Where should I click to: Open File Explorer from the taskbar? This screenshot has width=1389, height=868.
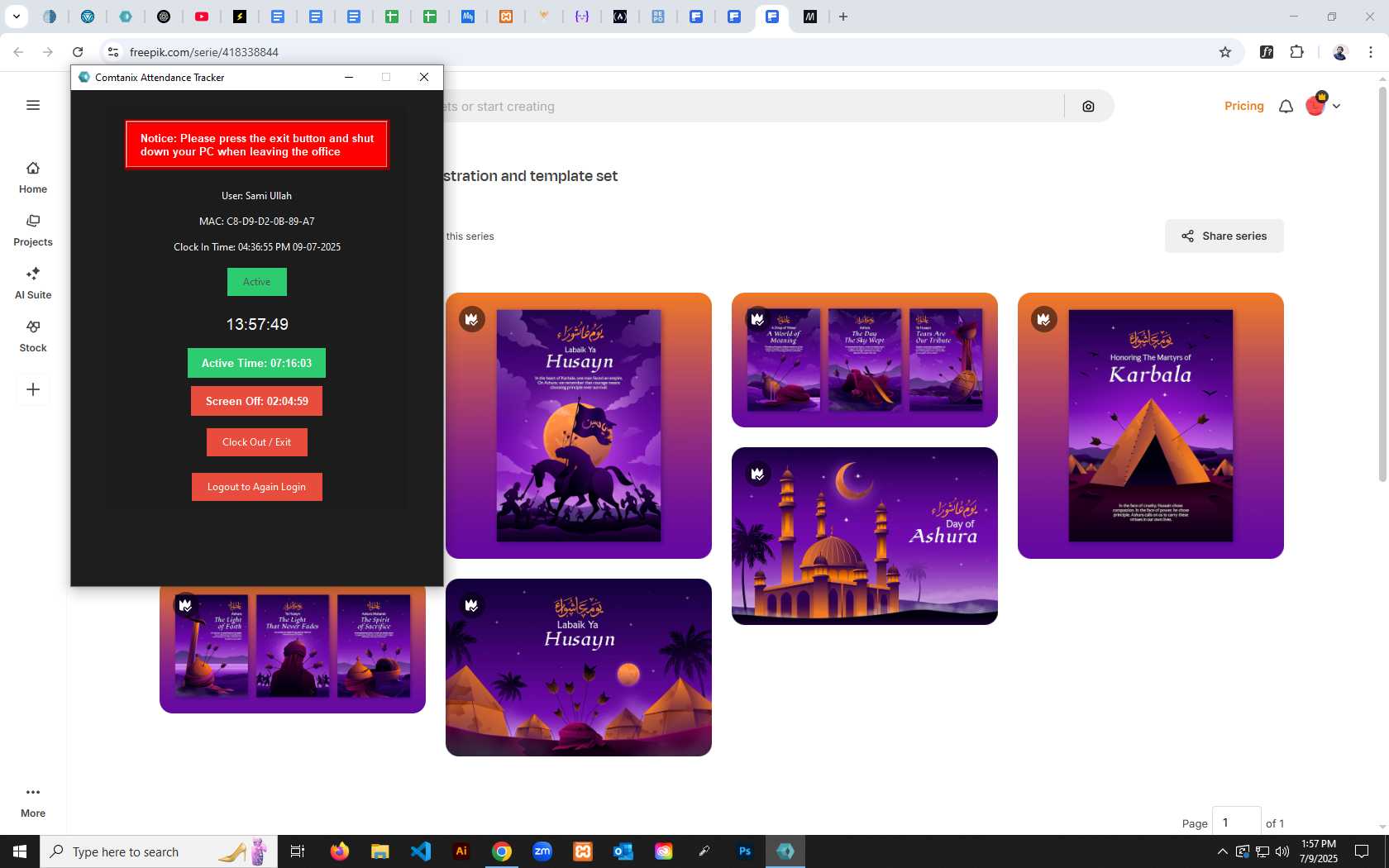[x=379, y=851]
